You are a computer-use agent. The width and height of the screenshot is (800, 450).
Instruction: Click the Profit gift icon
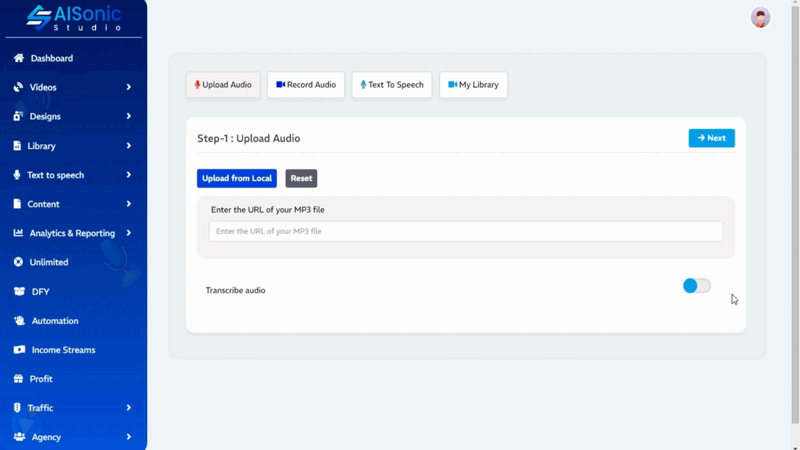pyautogui.click(x=18, y=379)
